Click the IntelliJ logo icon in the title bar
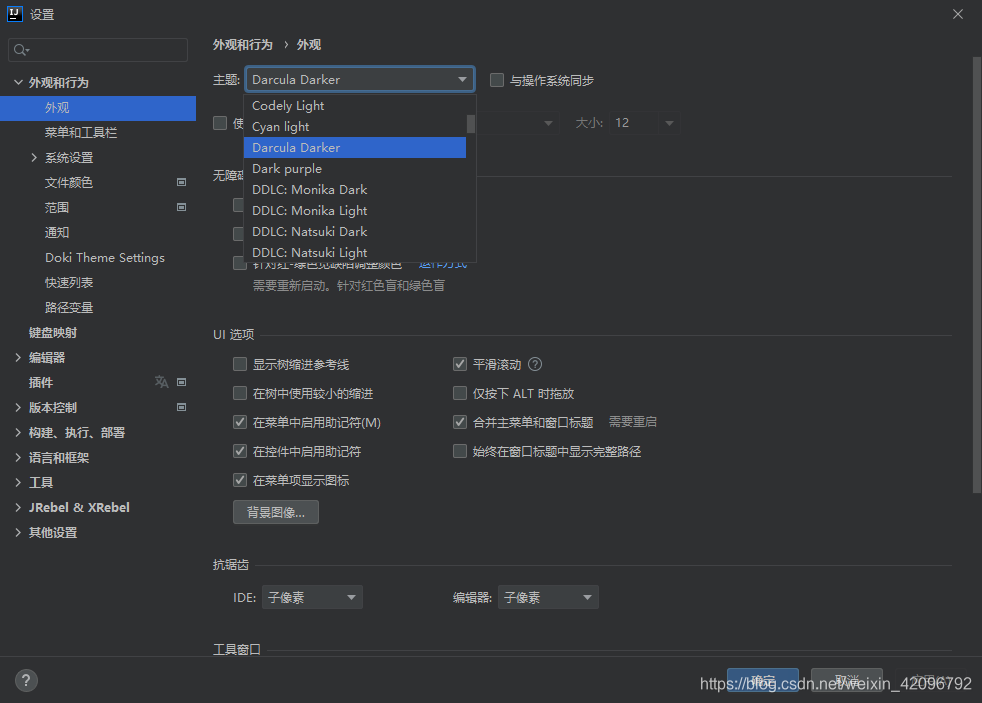The height and width of the screenshot is (703, 982). click(13, 13)
